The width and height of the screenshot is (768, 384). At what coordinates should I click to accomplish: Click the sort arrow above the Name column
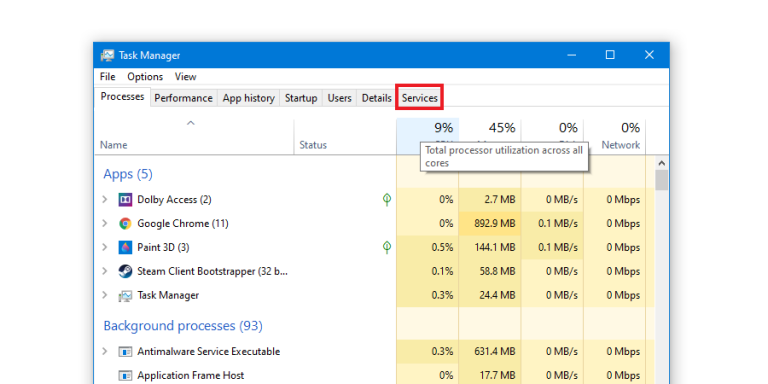point(191,123)
